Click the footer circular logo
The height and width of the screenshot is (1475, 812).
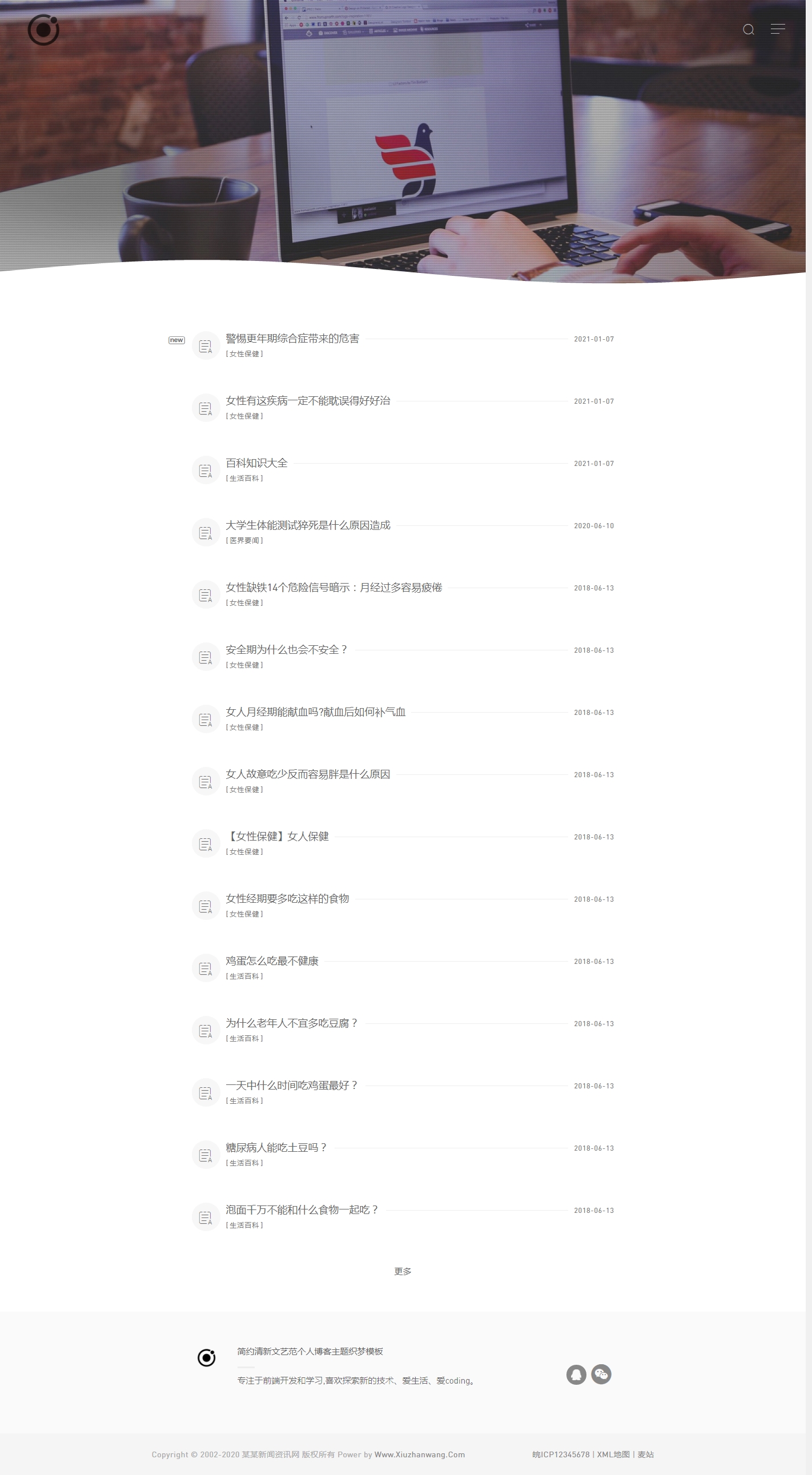click(x=206, y=1357)
